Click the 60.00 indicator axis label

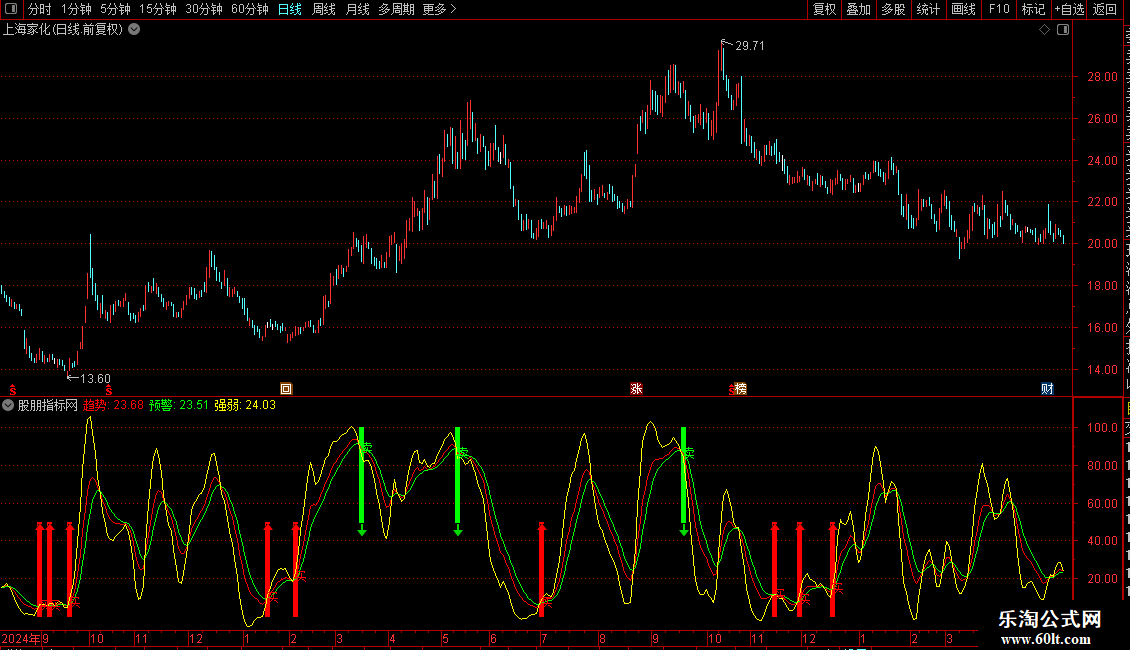[x=1102, y=504]
